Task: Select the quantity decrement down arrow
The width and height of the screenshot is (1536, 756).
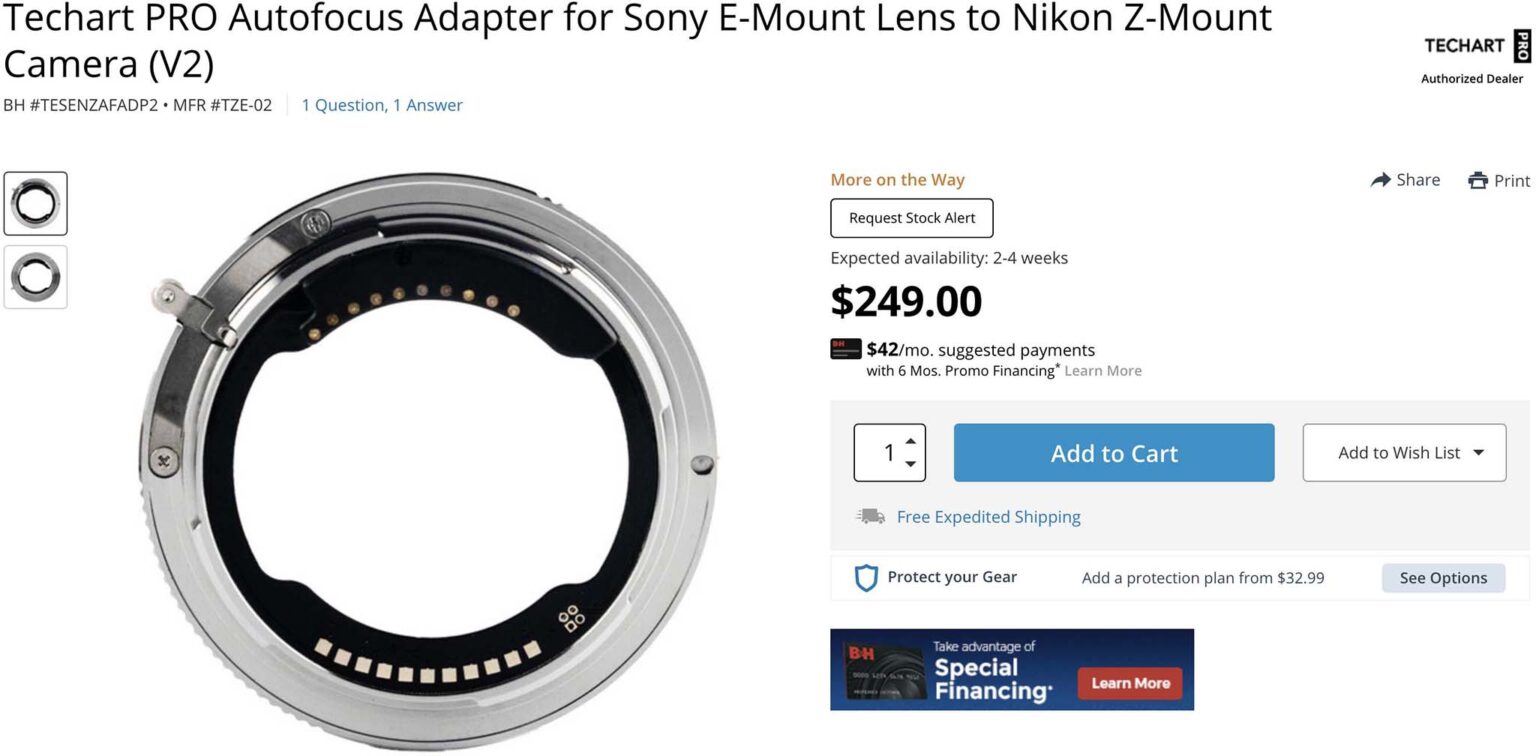Action: tap(911, 464)
